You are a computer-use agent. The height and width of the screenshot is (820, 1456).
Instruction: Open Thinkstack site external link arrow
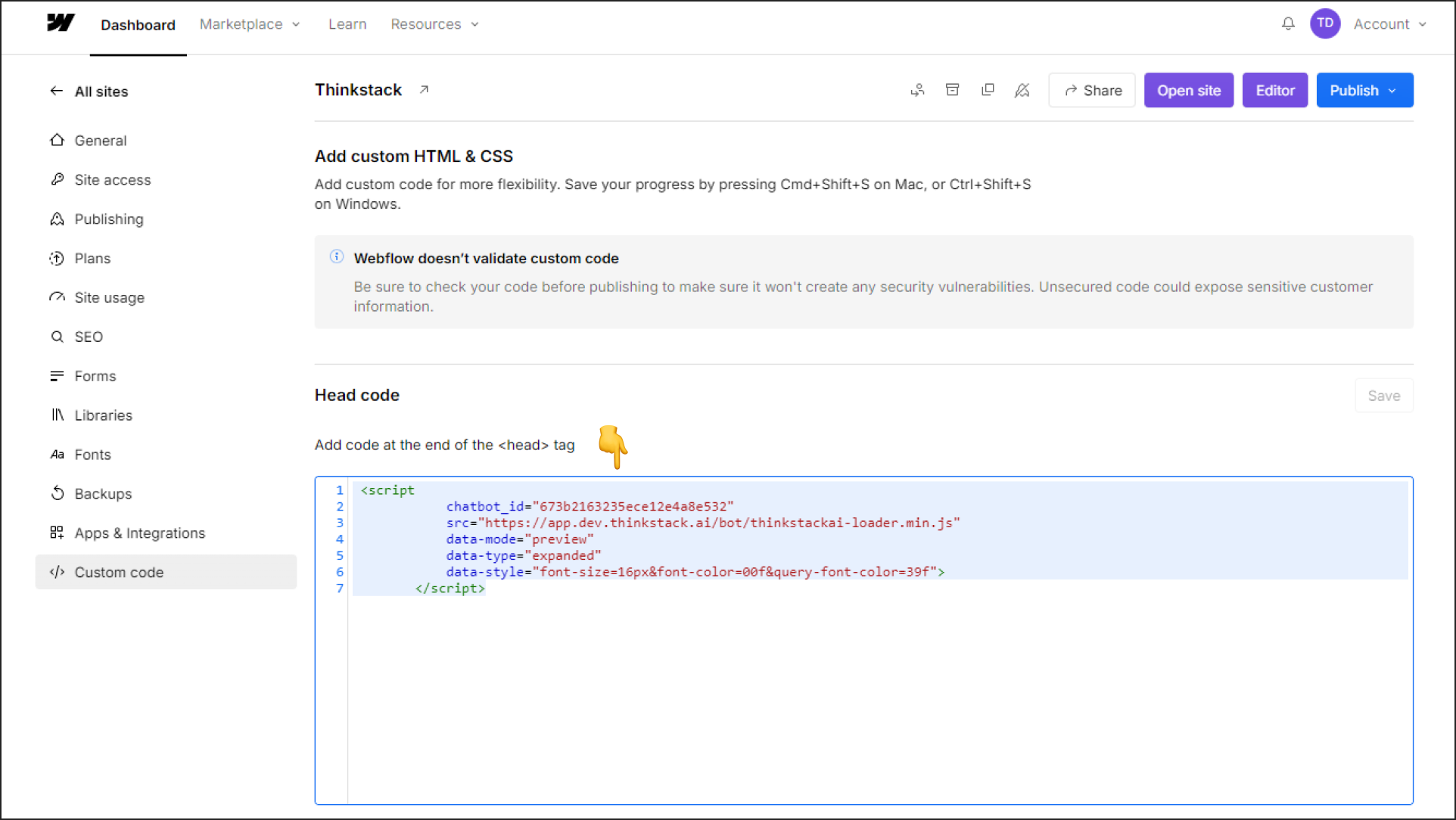pos(425,89)
